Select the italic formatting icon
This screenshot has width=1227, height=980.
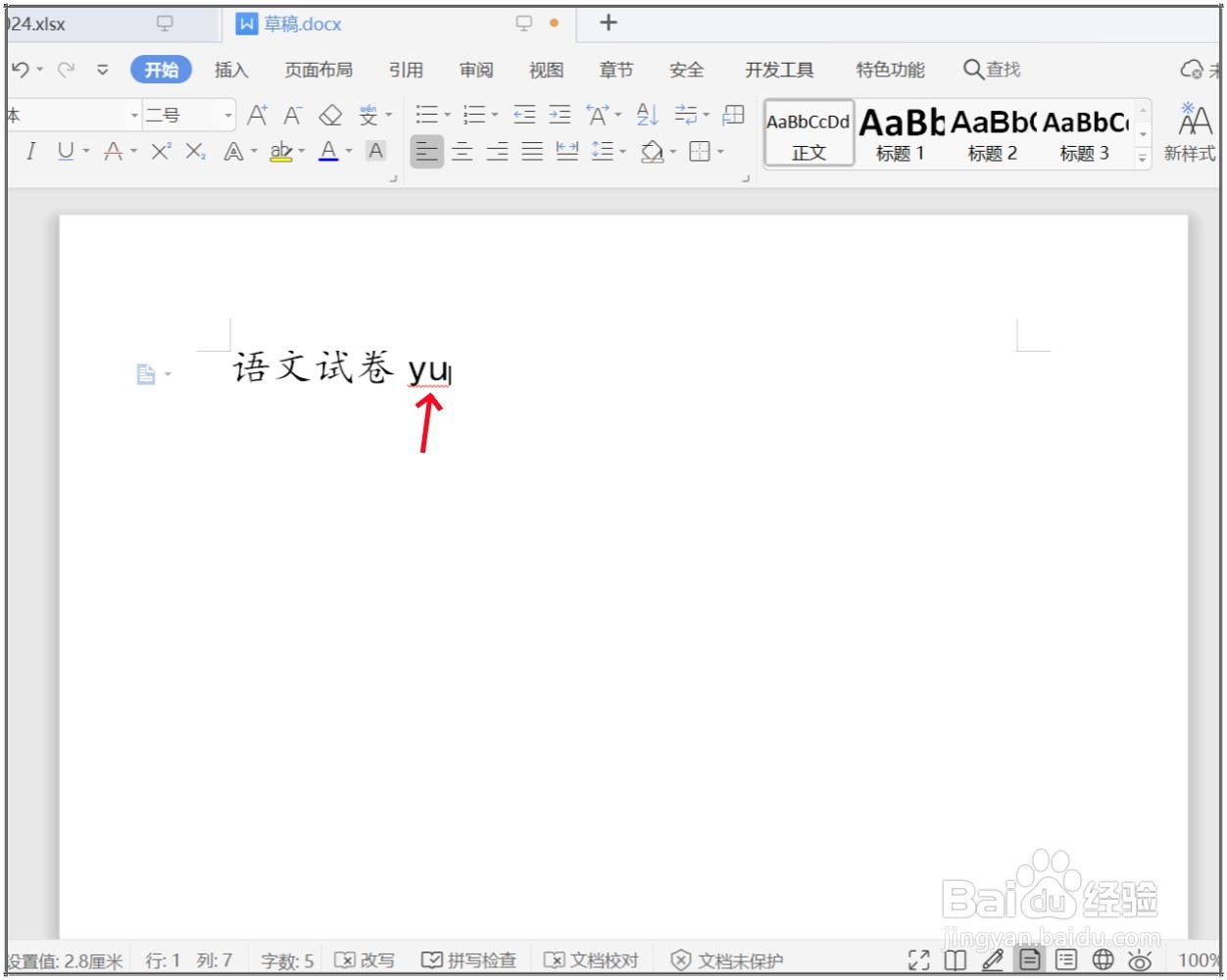tap(30, 151)
